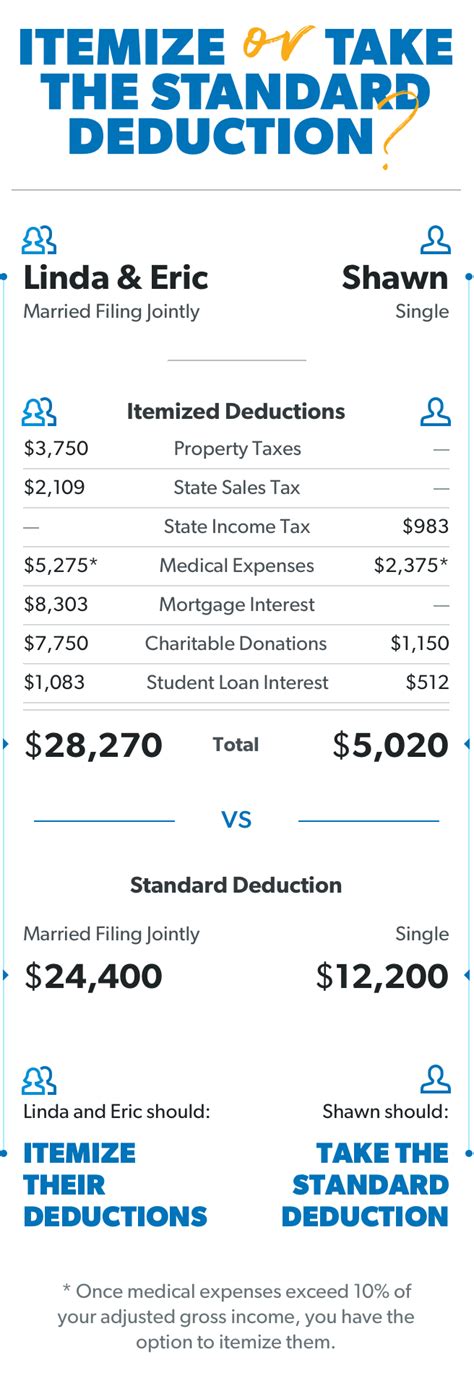Click the $12,200 single standard deduction
Image resolution: width=474 pixels, height=1378 pixels.
[x=383, y=976]
